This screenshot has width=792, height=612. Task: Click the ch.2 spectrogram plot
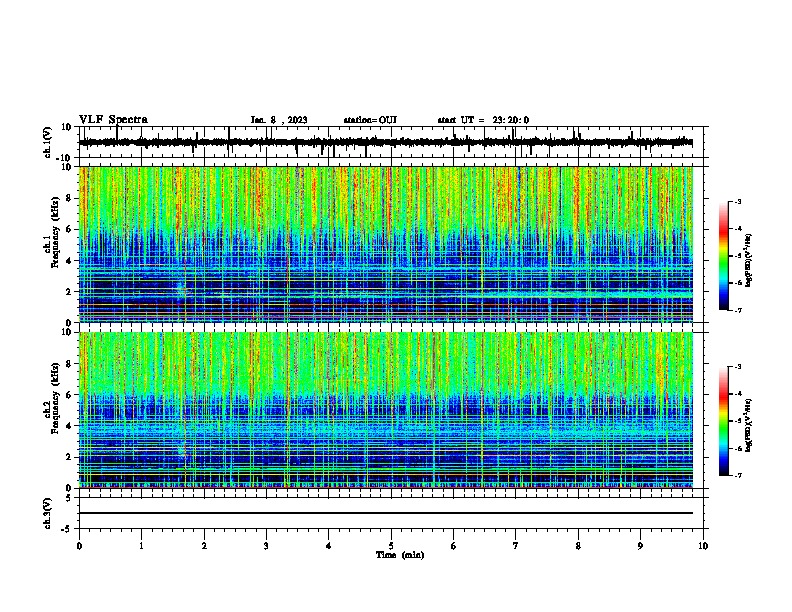pyautogui.click(x=386, y=410)
